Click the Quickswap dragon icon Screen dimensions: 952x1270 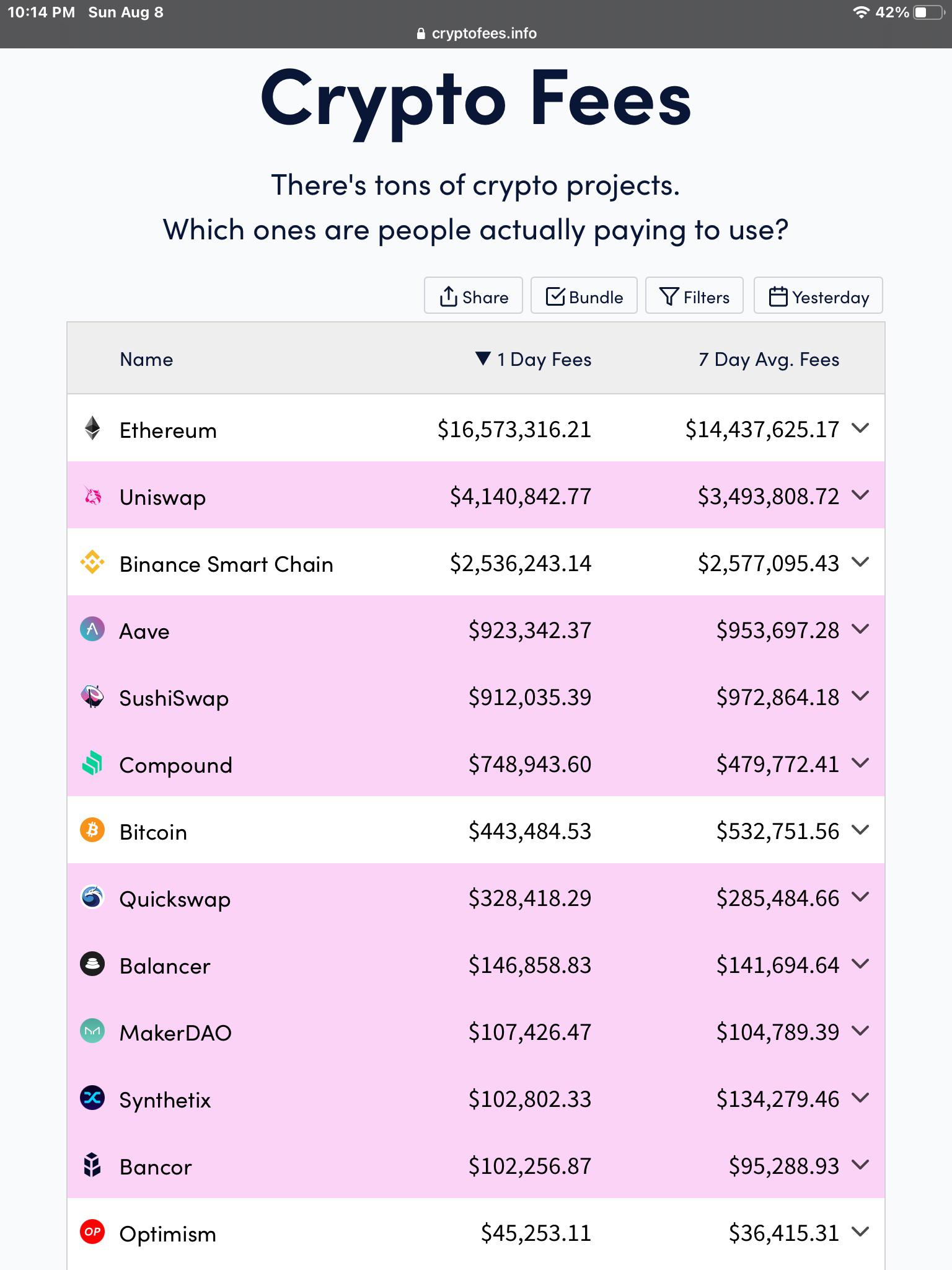pyautogui.click(x=92, y=898)
